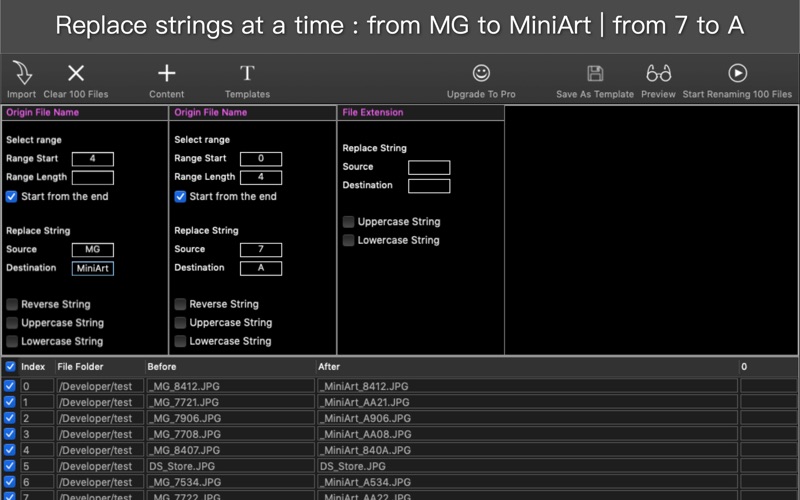This screenshot has width=800, height=500.
Task: Uncheck row 0 file checkbox
Action: pyautogui.click(x=10, y=386)
